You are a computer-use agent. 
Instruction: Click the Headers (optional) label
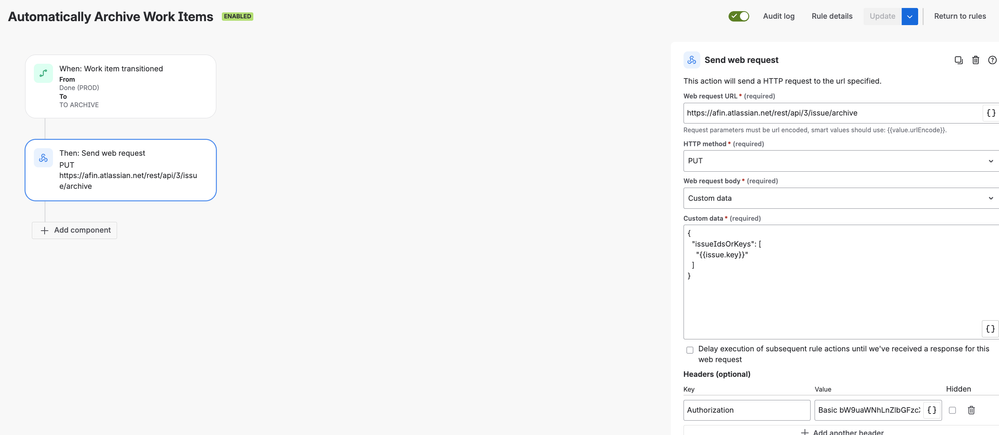click(x=717, y=374)
